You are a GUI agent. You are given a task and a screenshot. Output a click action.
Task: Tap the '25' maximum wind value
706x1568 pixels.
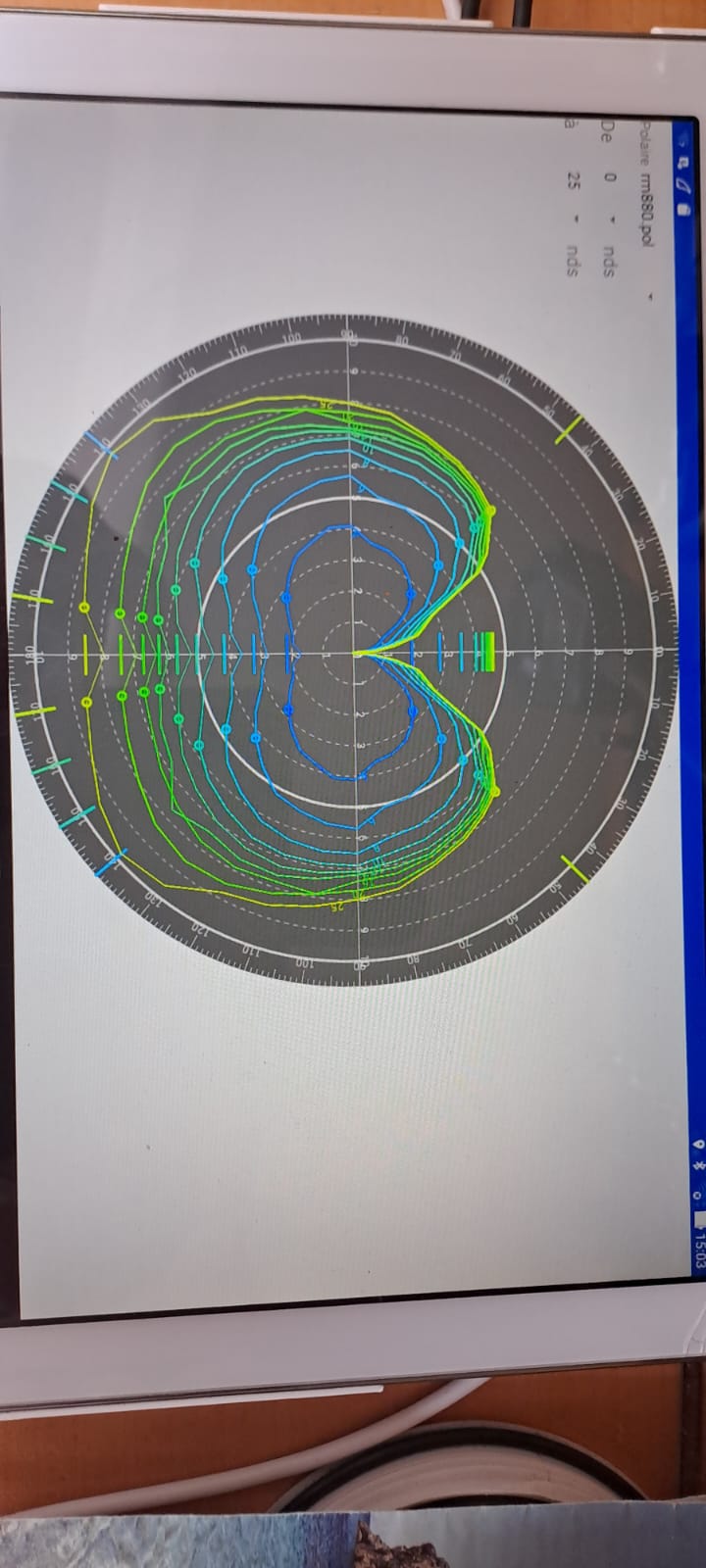pos(574,180)
